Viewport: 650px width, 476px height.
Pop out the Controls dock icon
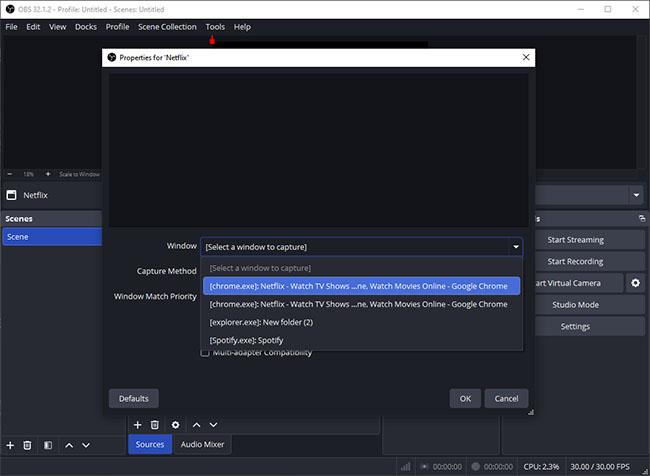point(642,219)
